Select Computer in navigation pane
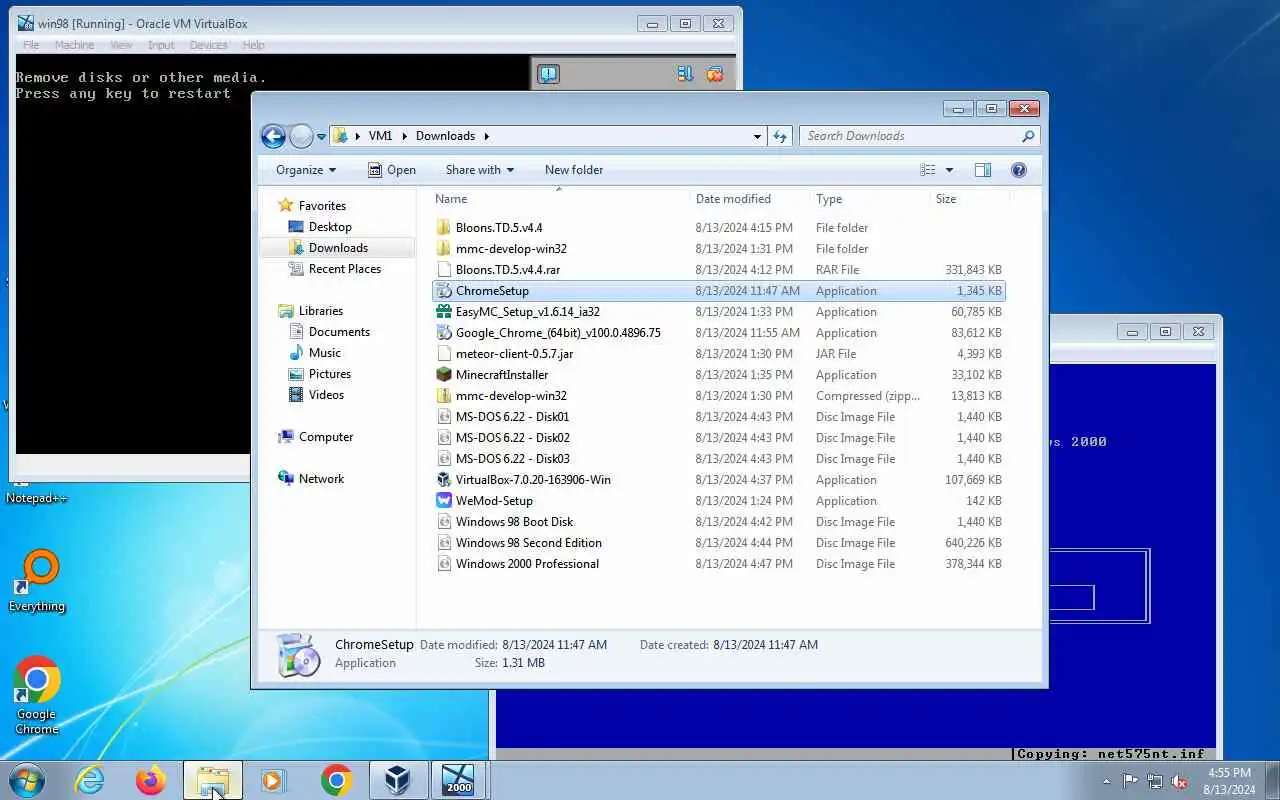The height and width of the screenshot is (800, 1280). click(326, 437)
